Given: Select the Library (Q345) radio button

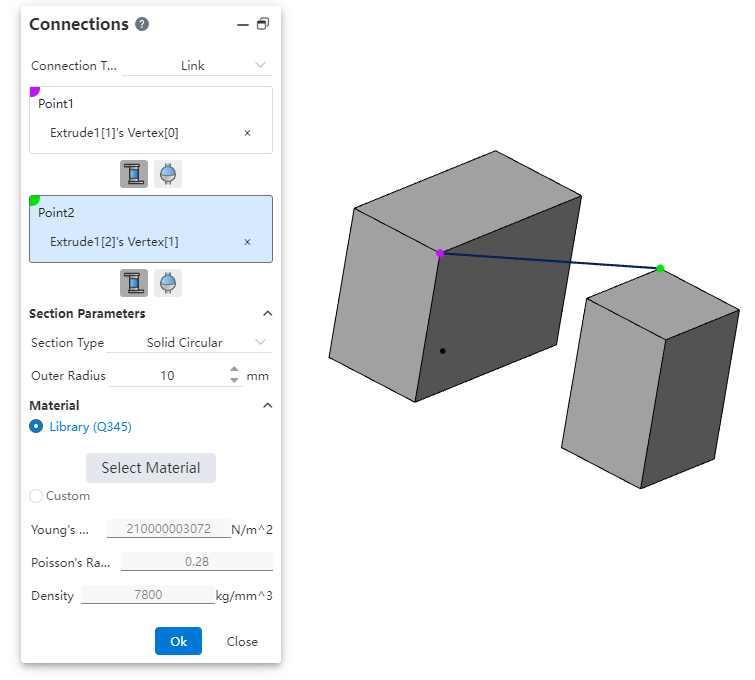Looking at the screenshot, I should pos(37,426).
